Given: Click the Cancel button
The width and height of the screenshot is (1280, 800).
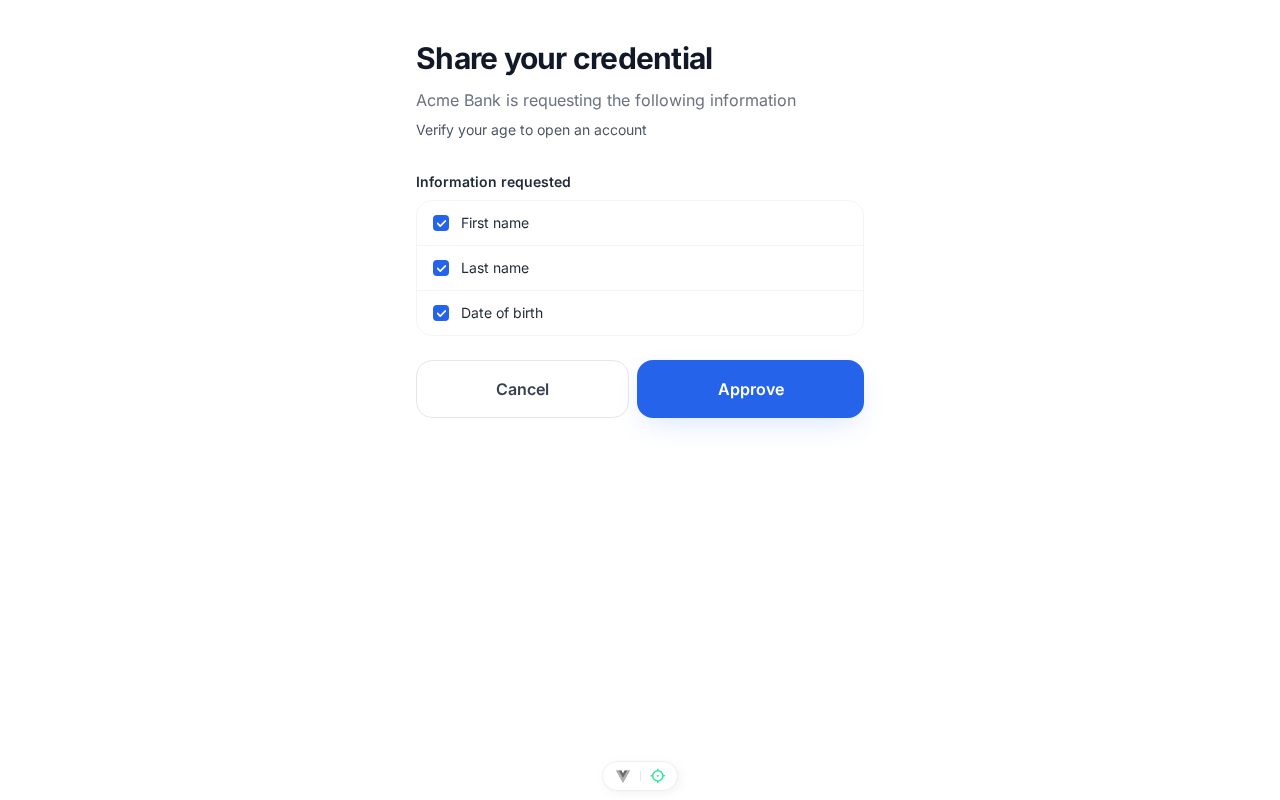Looking at the screenshot, I should coord(522,389).
